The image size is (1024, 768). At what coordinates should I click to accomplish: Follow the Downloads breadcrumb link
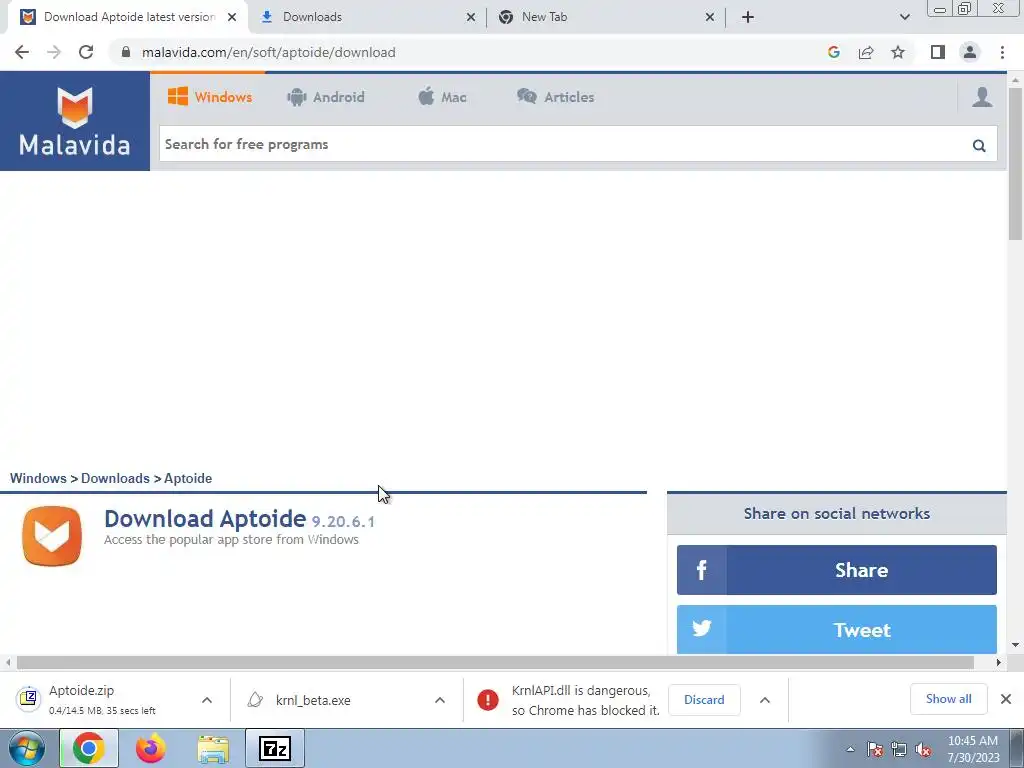coord(115,478)
